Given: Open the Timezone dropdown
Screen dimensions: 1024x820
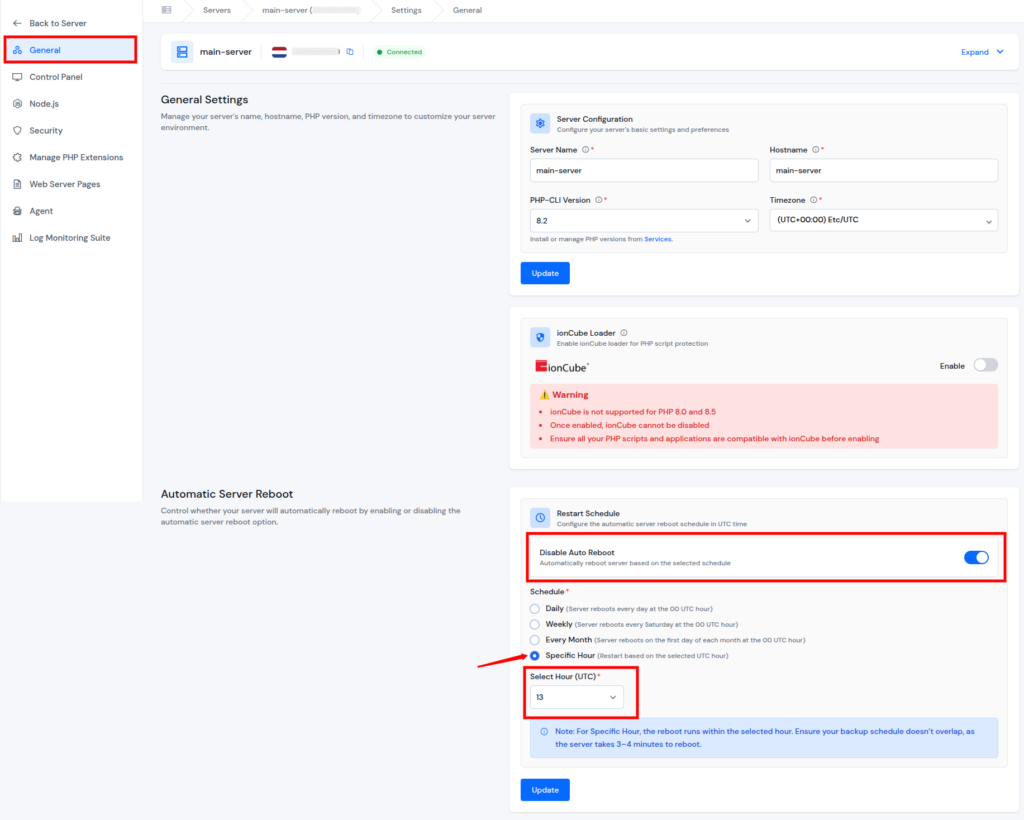Looking at the screenshot, I should pos(884,220).
